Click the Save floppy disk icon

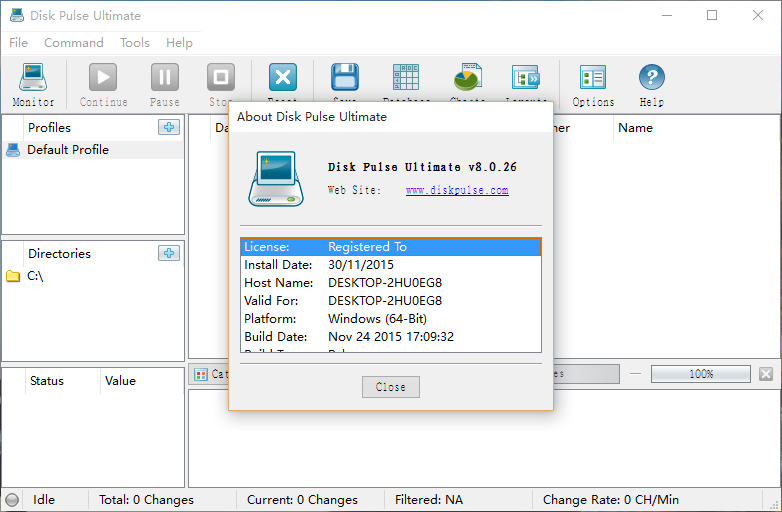[x=345, y=78]
